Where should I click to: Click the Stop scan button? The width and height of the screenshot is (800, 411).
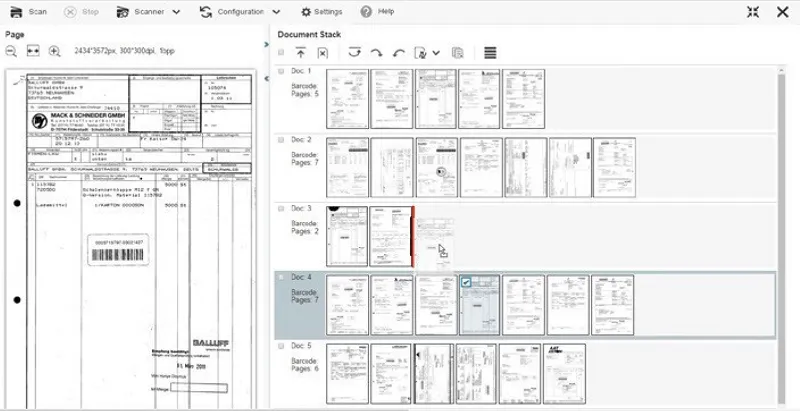click(82, 12)
